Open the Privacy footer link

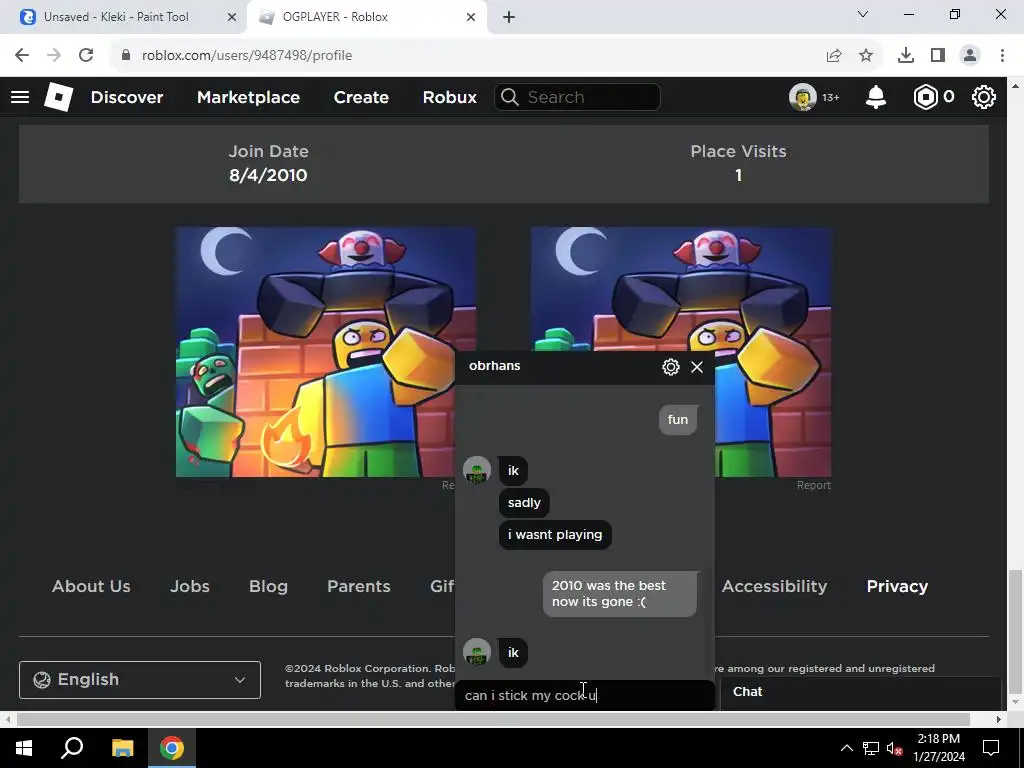[897, 586]
